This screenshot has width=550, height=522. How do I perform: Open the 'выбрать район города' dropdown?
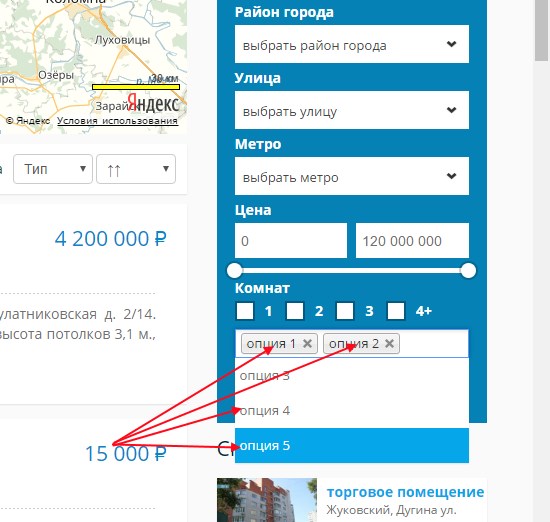pyautogui.click(x=352, y=44)
